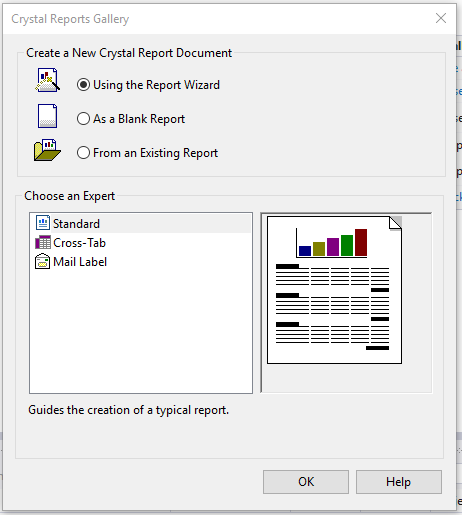Screen dimensions: 462x515
Task: Confirm with the OK button
Action: coord(306,482)
